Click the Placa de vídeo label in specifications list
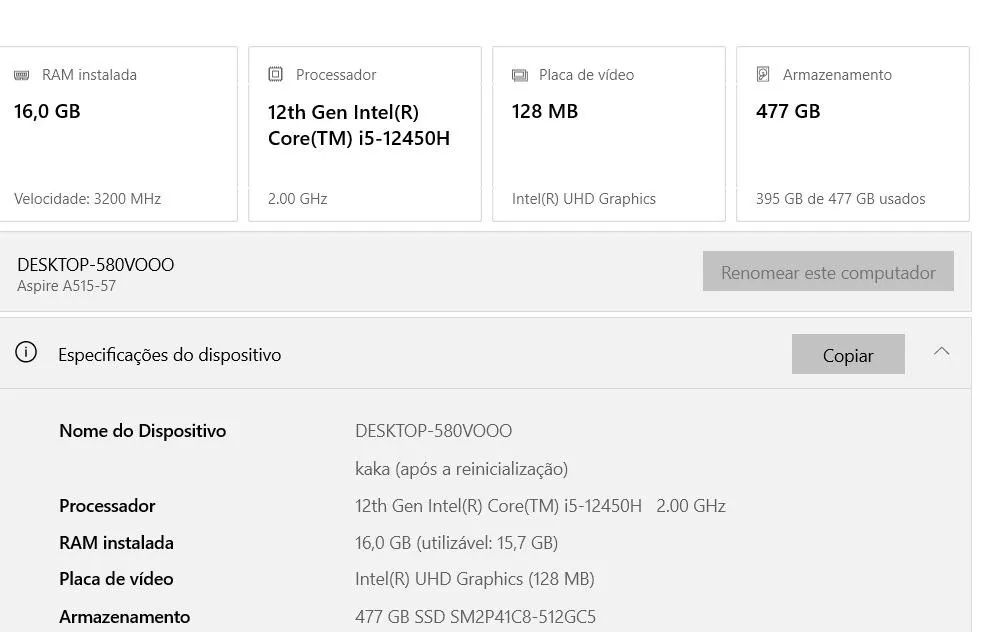987x632 pixels. tap(116, 579)
